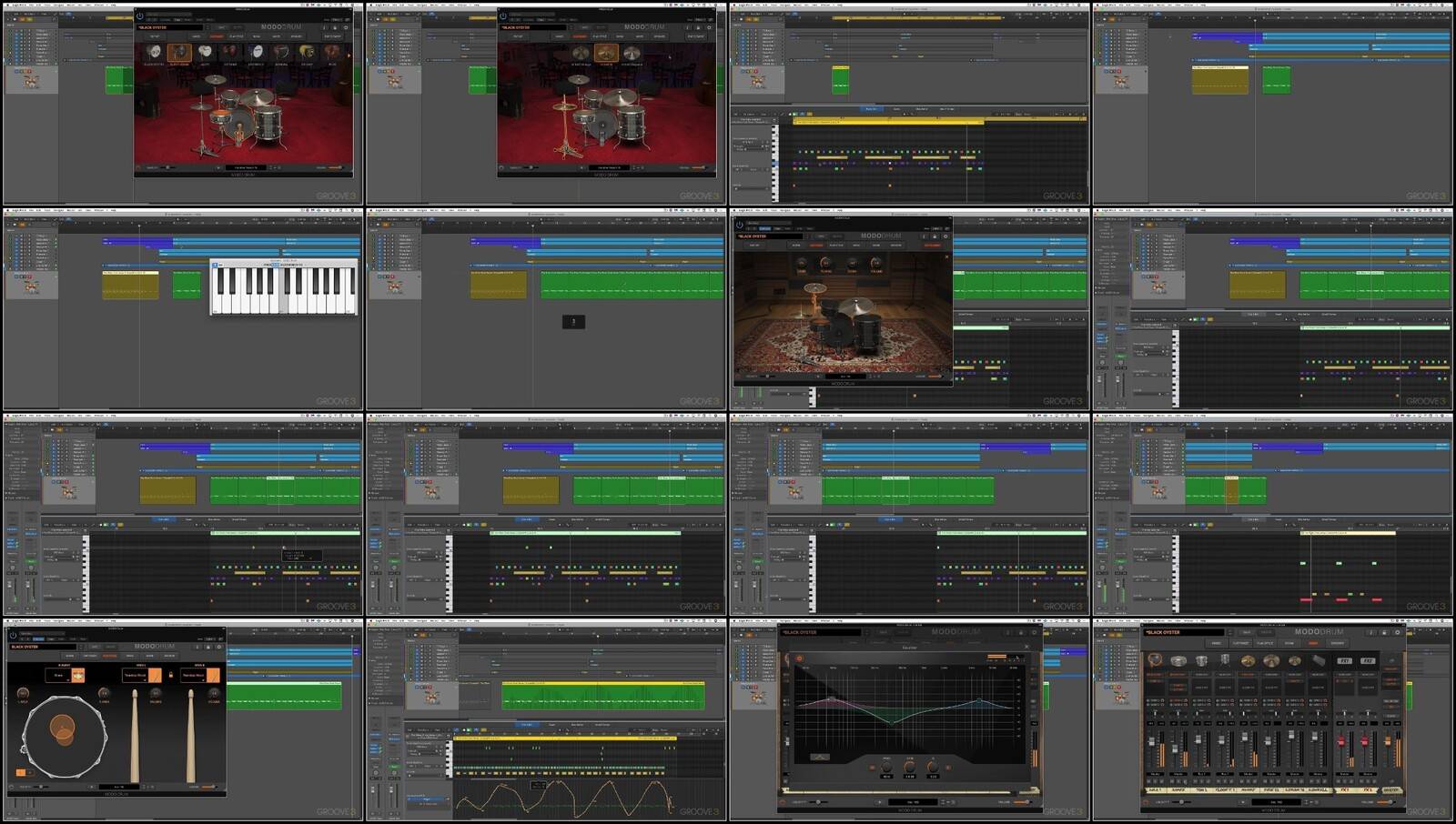1456x824 pixels.
Task: Select the orange Mixer tab above the channel strips
Action: [1313, 643]
